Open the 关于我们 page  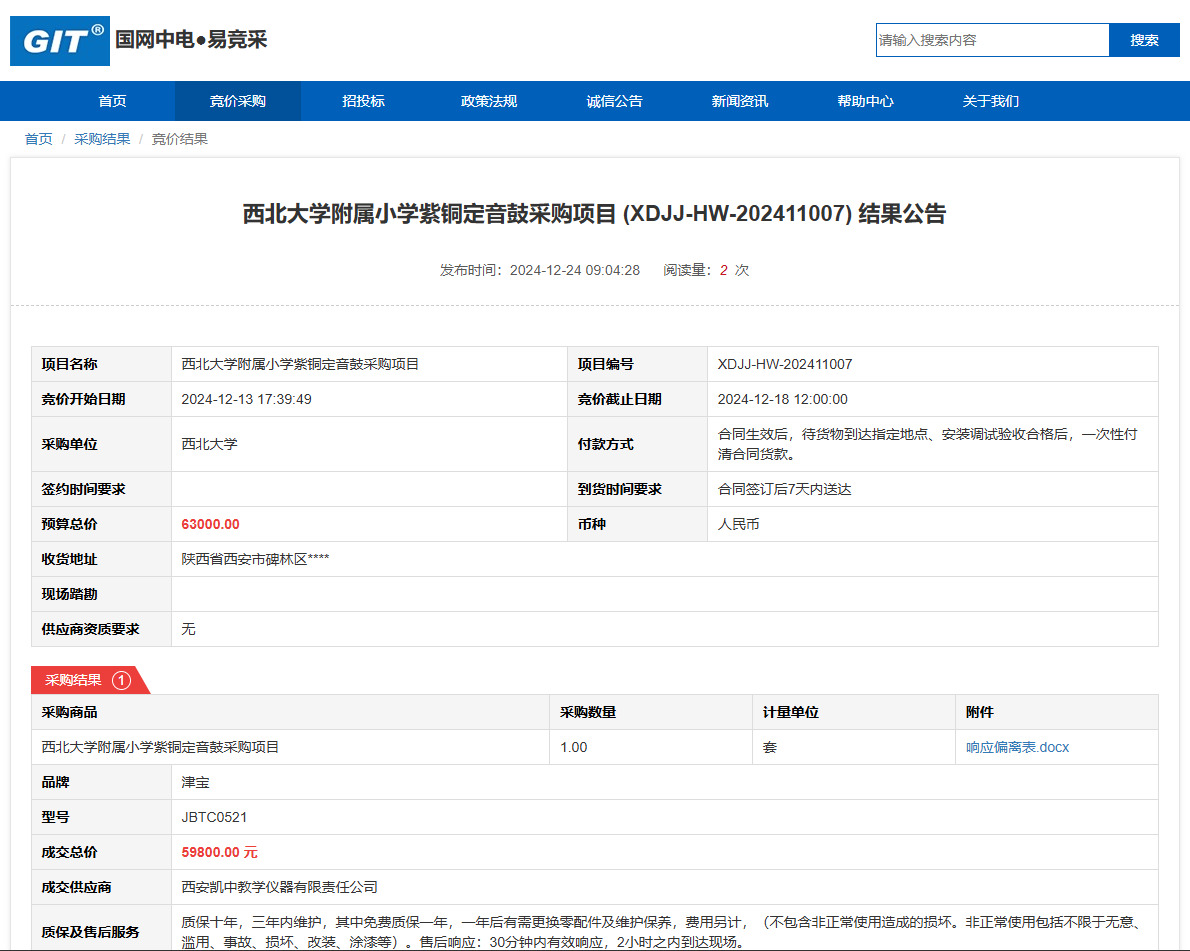point(990,101)
